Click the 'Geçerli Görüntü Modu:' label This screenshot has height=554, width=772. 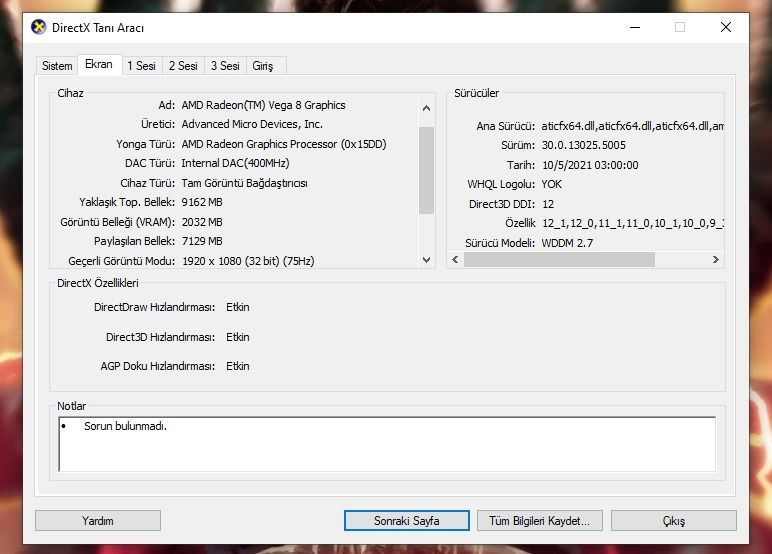click(122, 261)
